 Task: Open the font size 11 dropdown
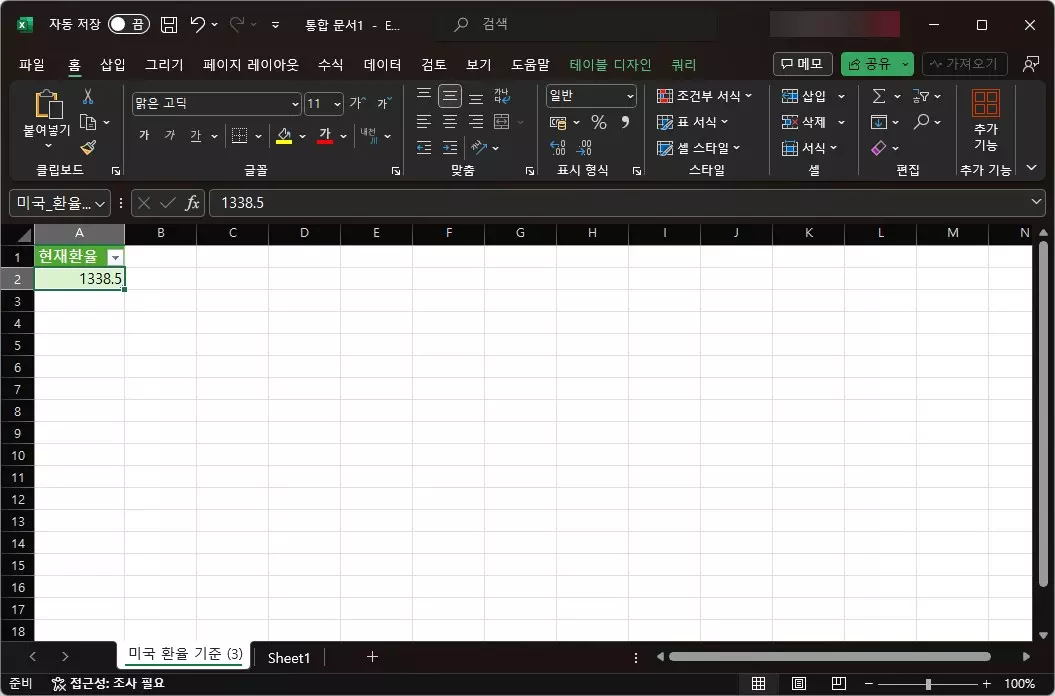[x=337, y=104]
